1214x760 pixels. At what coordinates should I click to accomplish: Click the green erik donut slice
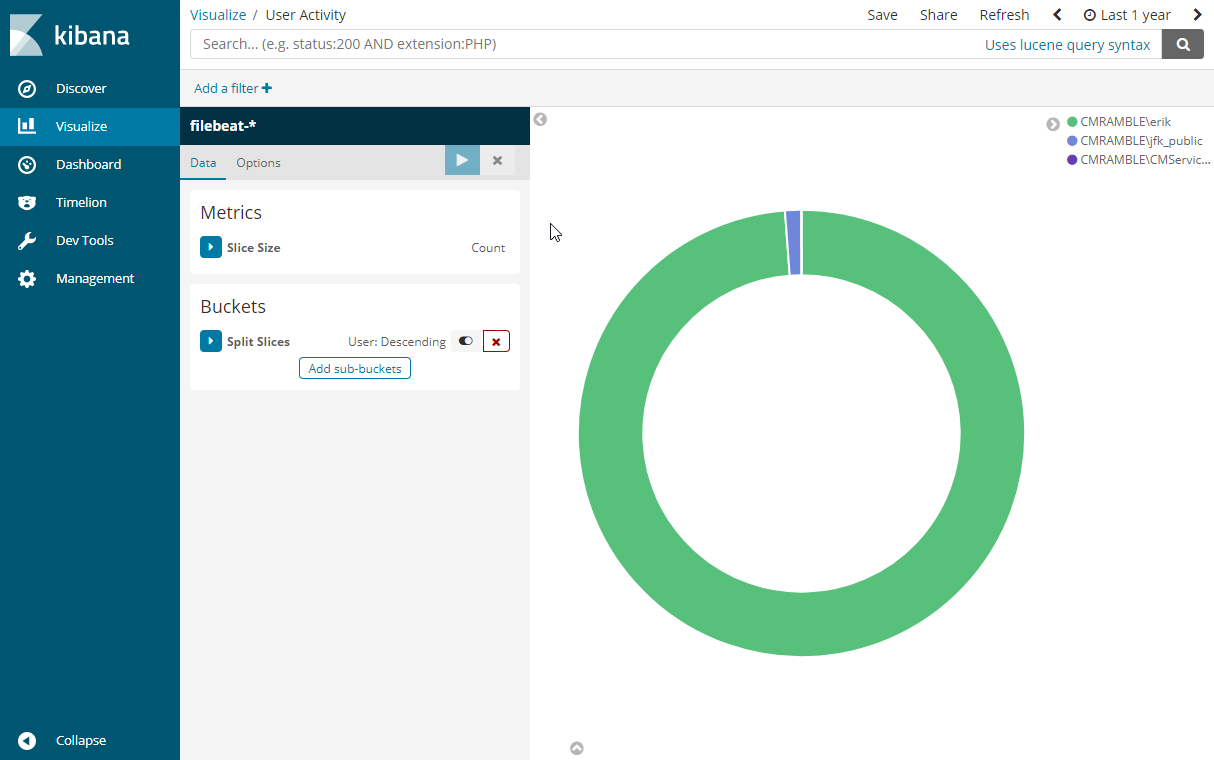801,625
